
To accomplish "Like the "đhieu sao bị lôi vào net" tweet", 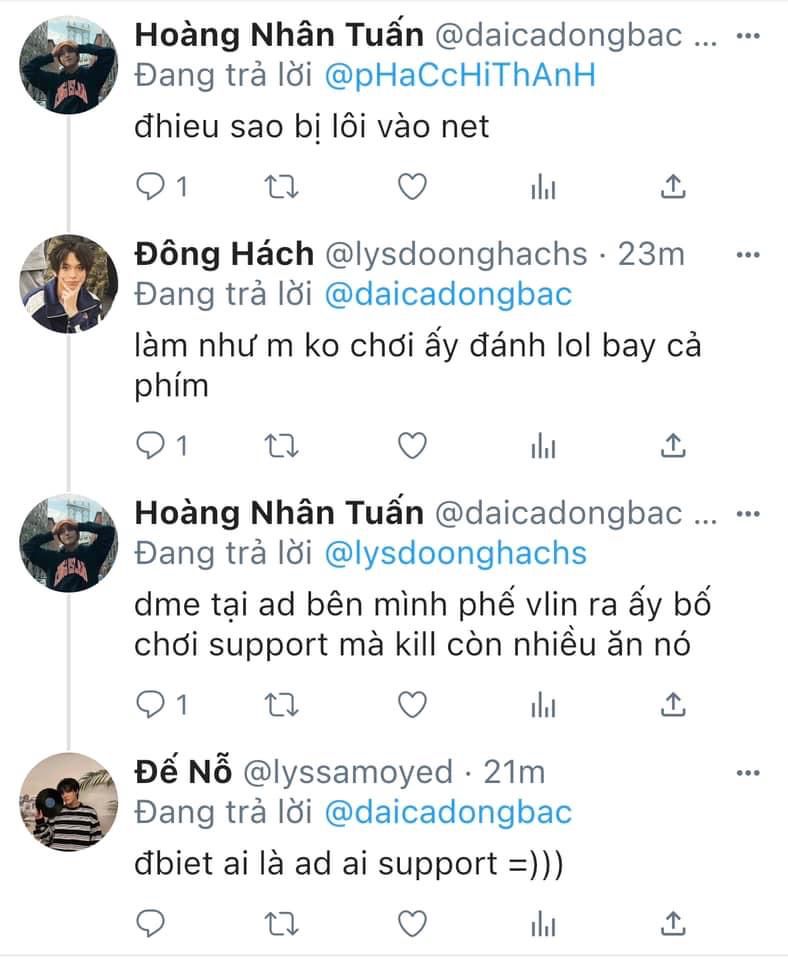I will pyautogui.click(x=412, y=186).
